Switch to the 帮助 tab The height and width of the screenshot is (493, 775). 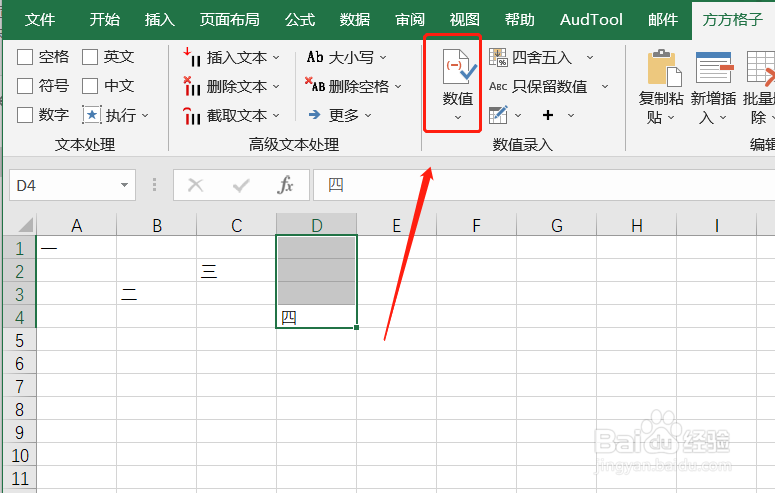519,20
